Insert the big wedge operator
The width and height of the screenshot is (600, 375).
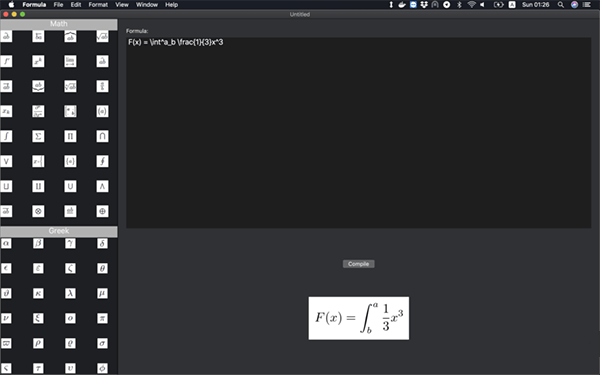coord(102,186)
